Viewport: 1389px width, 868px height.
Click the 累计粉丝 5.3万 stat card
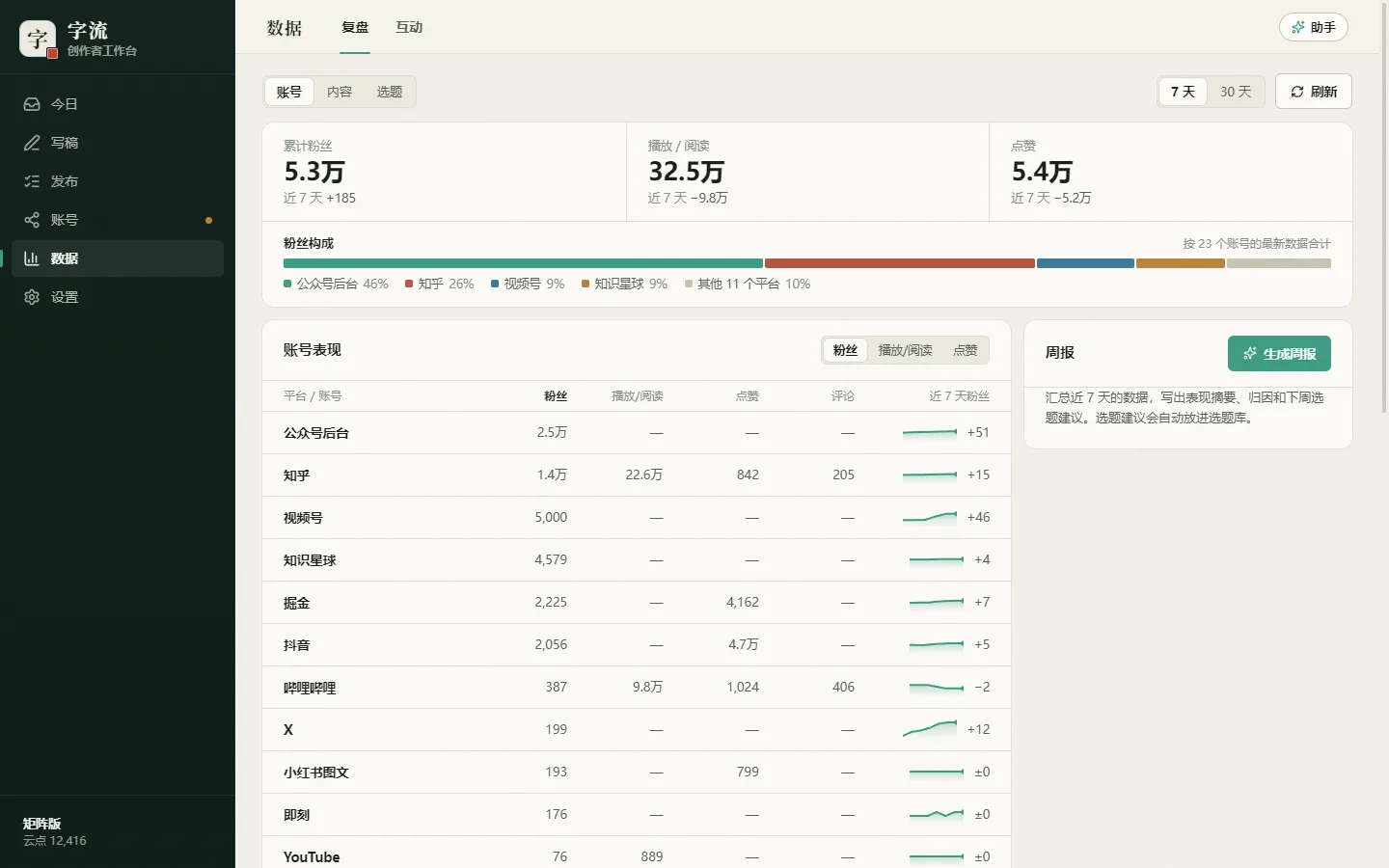click(445, 172)
